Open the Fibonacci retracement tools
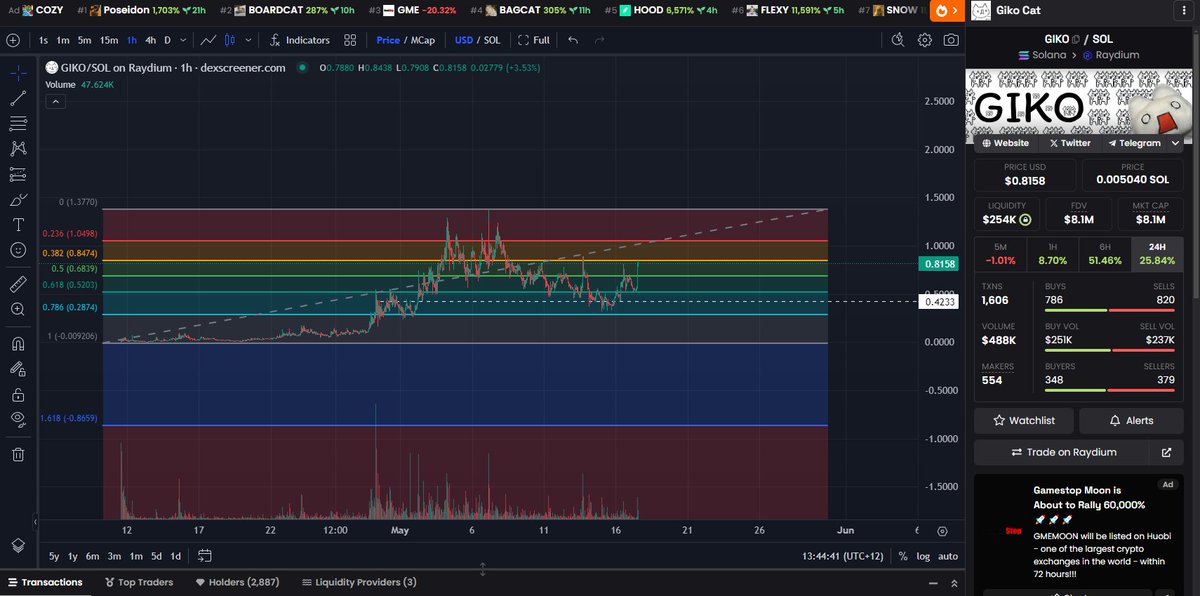 pyautogui.click(x=18, y=123)
